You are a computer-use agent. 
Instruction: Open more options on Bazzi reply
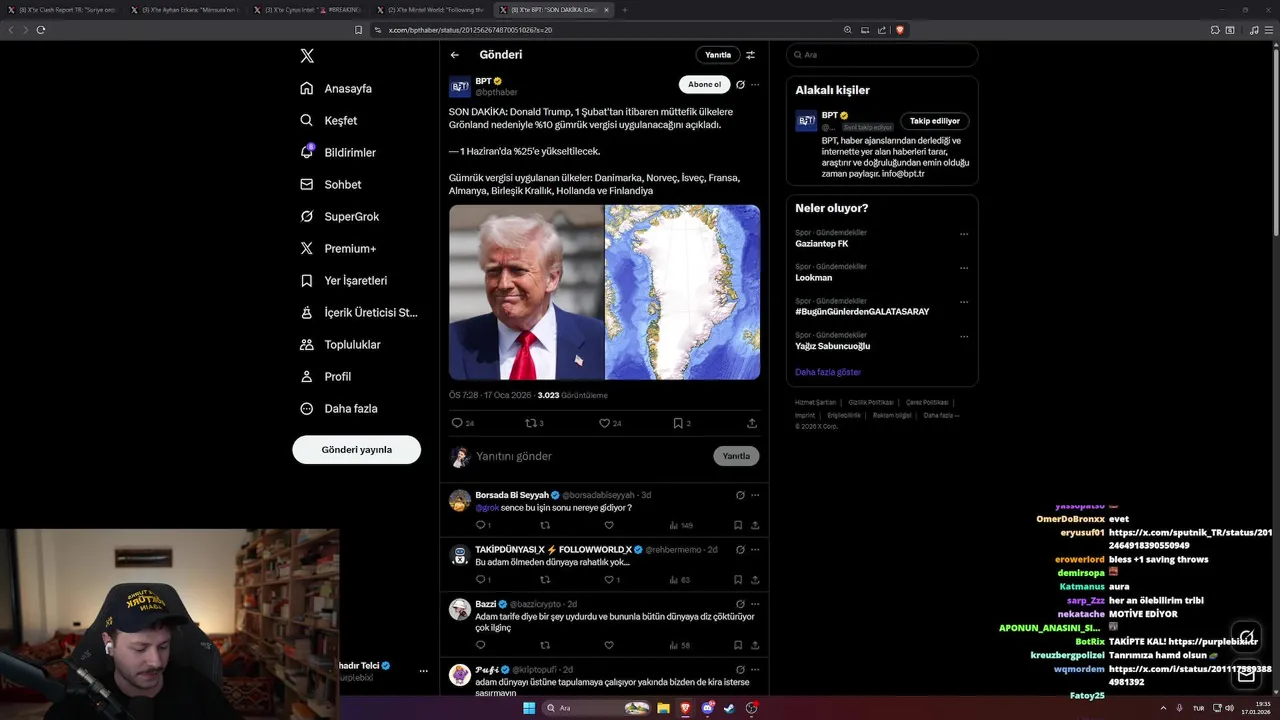(755, 604)
